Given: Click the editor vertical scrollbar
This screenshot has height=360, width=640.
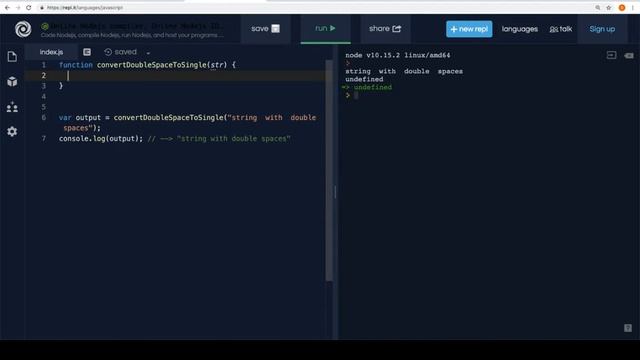Looking at the screenshot, I should point(329,171).
